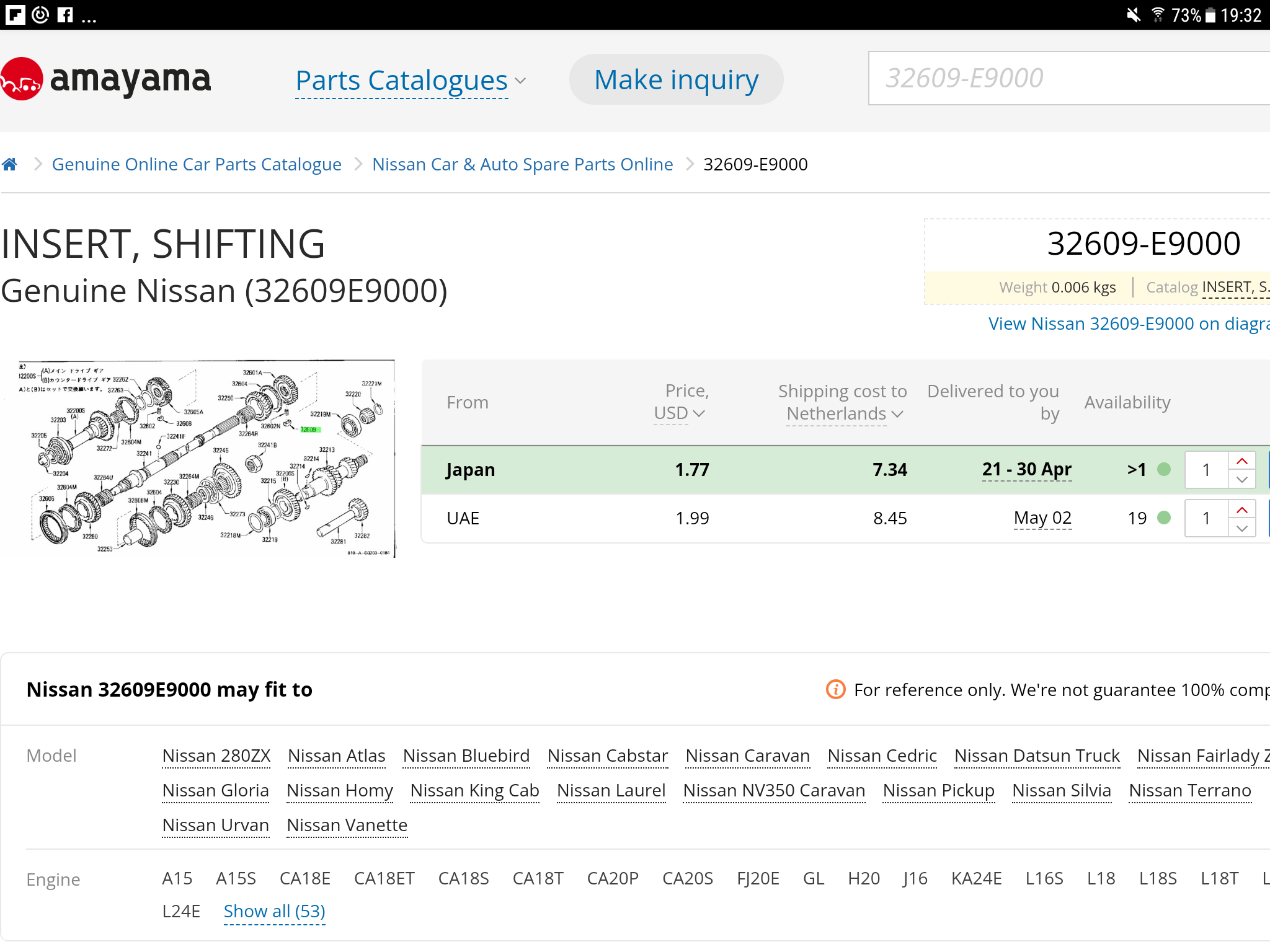The width and height of the screenshot is (1270, 952).
Task: Select the Nissan NV350 Caravan model
Action: tap(774, 791)
